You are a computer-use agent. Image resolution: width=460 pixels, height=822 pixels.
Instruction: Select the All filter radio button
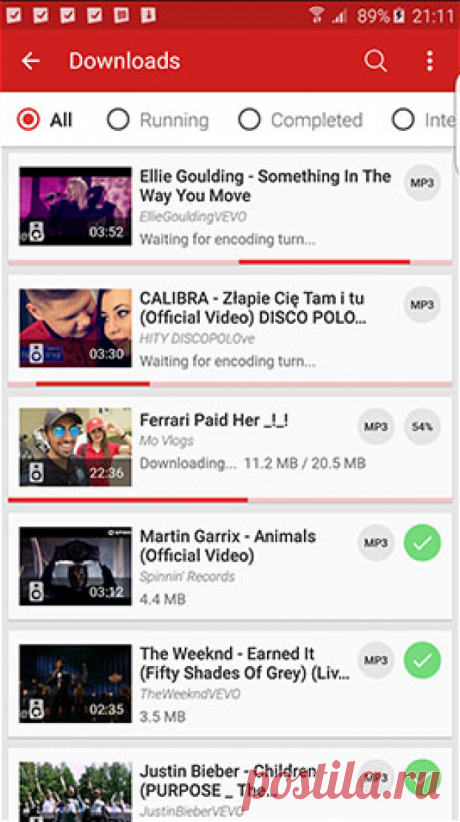click(x=28, y=120)
